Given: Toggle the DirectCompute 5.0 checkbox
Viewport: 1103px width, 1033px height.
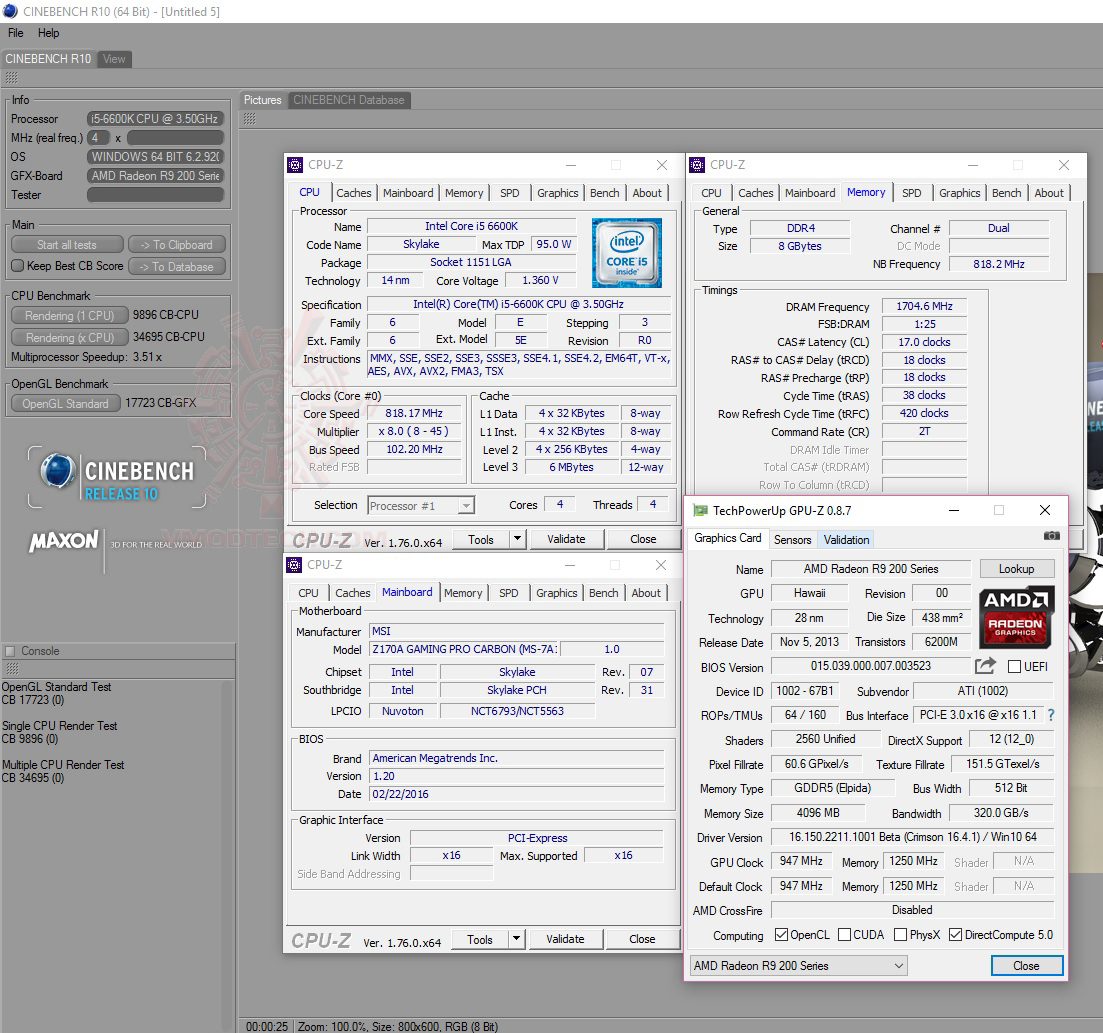Looking at the screenshot, I should pyautogui.click(x=955, y=934).
